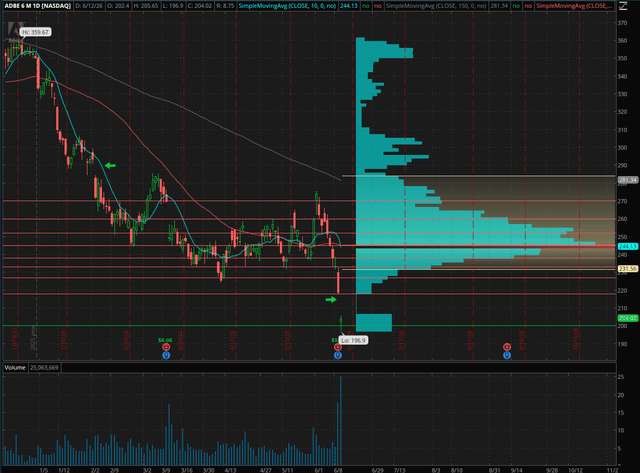
Task: Click the H: 205.65 high value
Action: click(x=145, y=6)
